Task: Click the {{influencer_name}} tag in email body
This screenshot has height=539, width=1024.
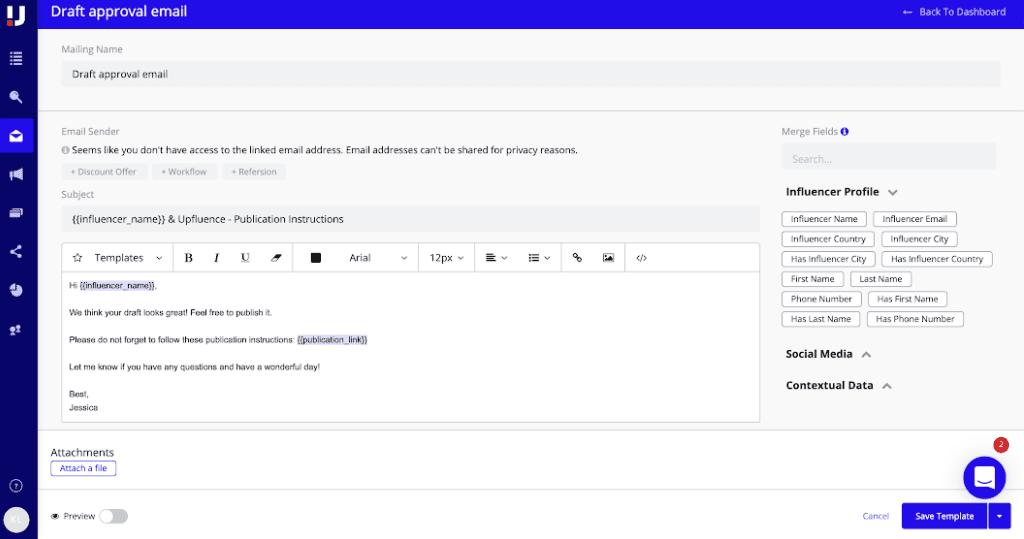Action: (118, 286)
